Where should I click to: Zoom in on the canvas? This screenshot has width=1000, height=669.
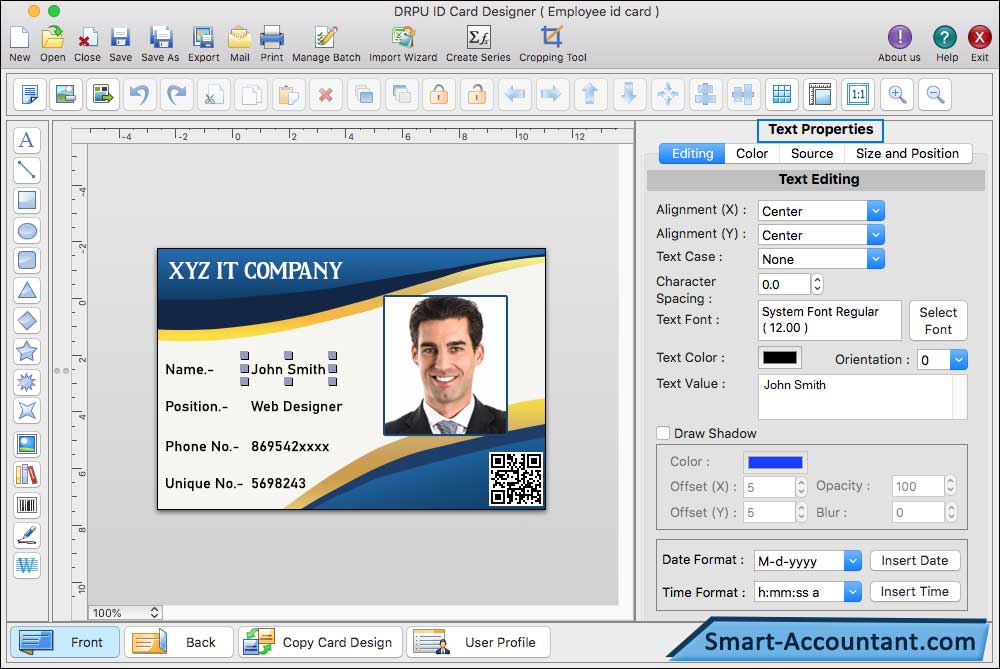click(x=897, y=94)
